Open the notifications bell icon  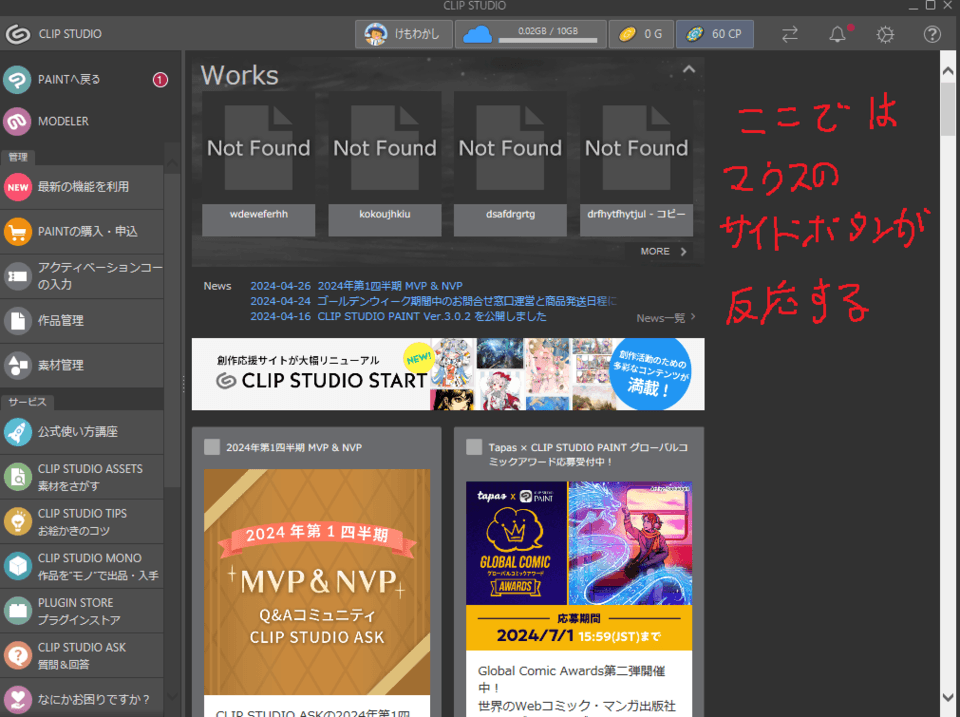click(837, 34)
